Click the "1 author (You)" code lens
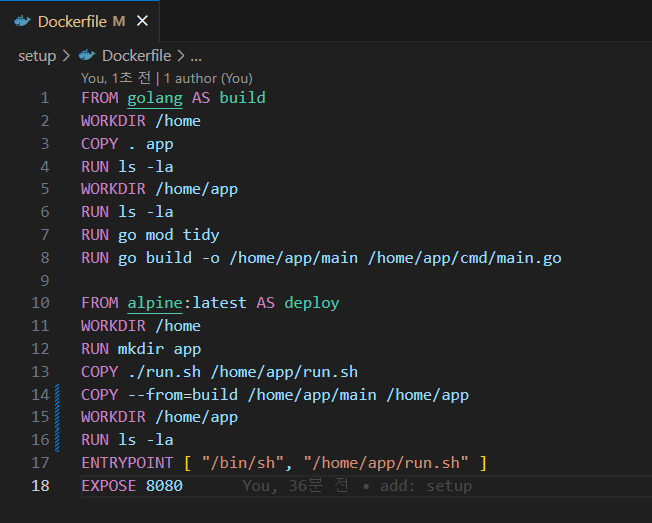The width and height of the screenshot is (652, 523). (208, 78)
